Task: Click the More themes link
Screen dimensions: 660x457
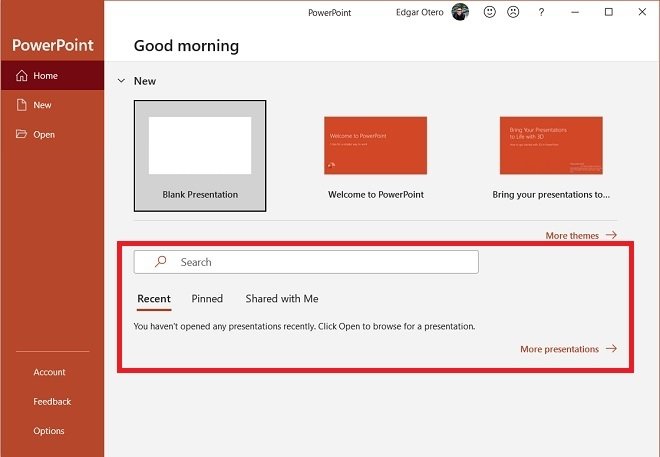Action: [x=572, y=236]
